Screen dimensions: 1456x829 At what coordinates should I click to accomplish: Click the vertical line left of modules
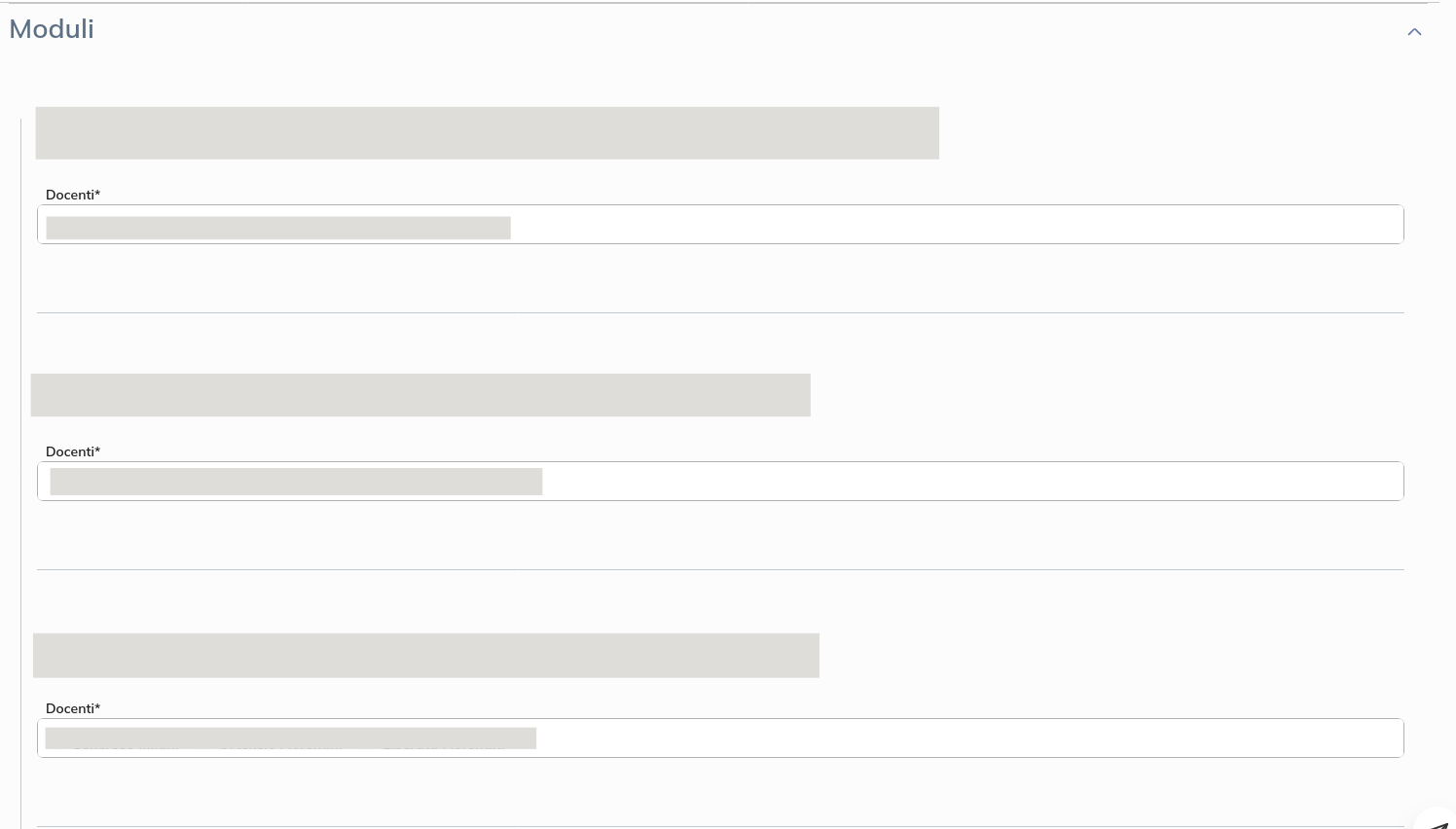[20, 467]
